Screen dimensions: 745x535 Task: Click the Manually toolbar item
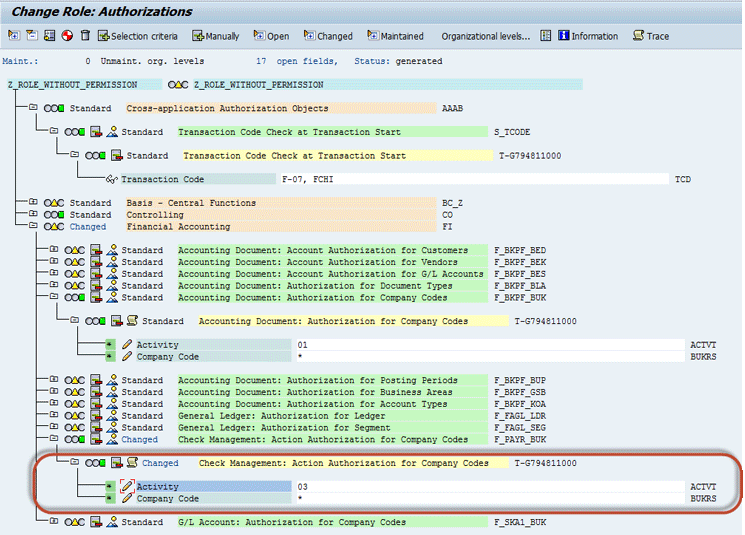click(x=215, y=36)
